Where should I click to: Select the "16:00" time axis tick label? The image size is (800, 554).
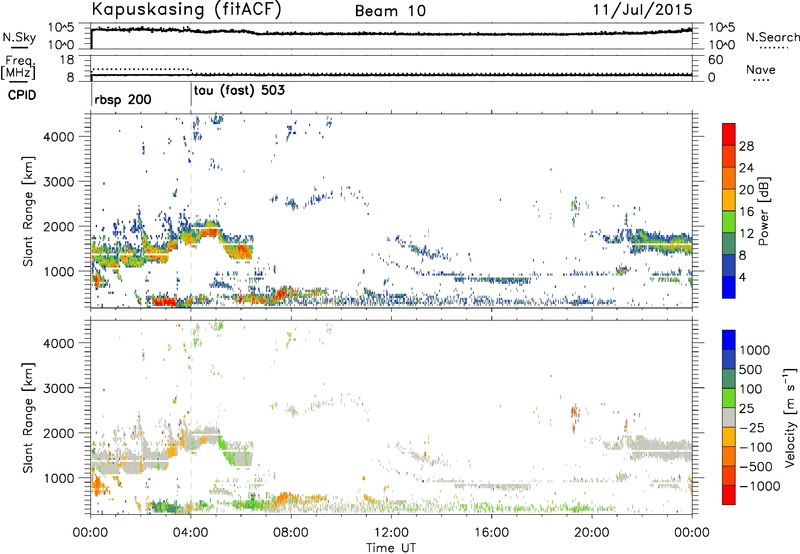491,533
